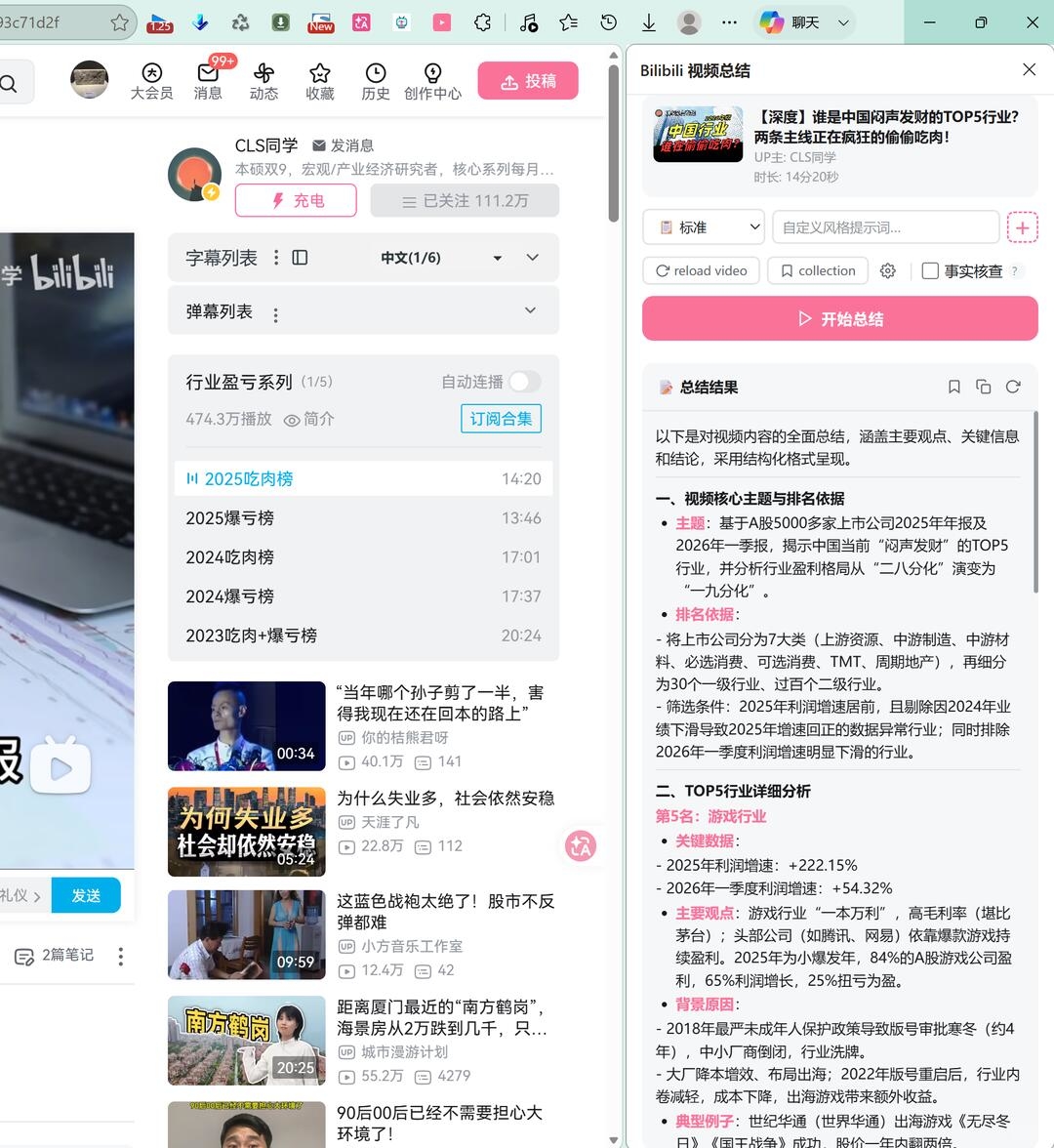Toggle the 自动连播 autoplay switch
1054x1148 pixels.
click(525, 382)
